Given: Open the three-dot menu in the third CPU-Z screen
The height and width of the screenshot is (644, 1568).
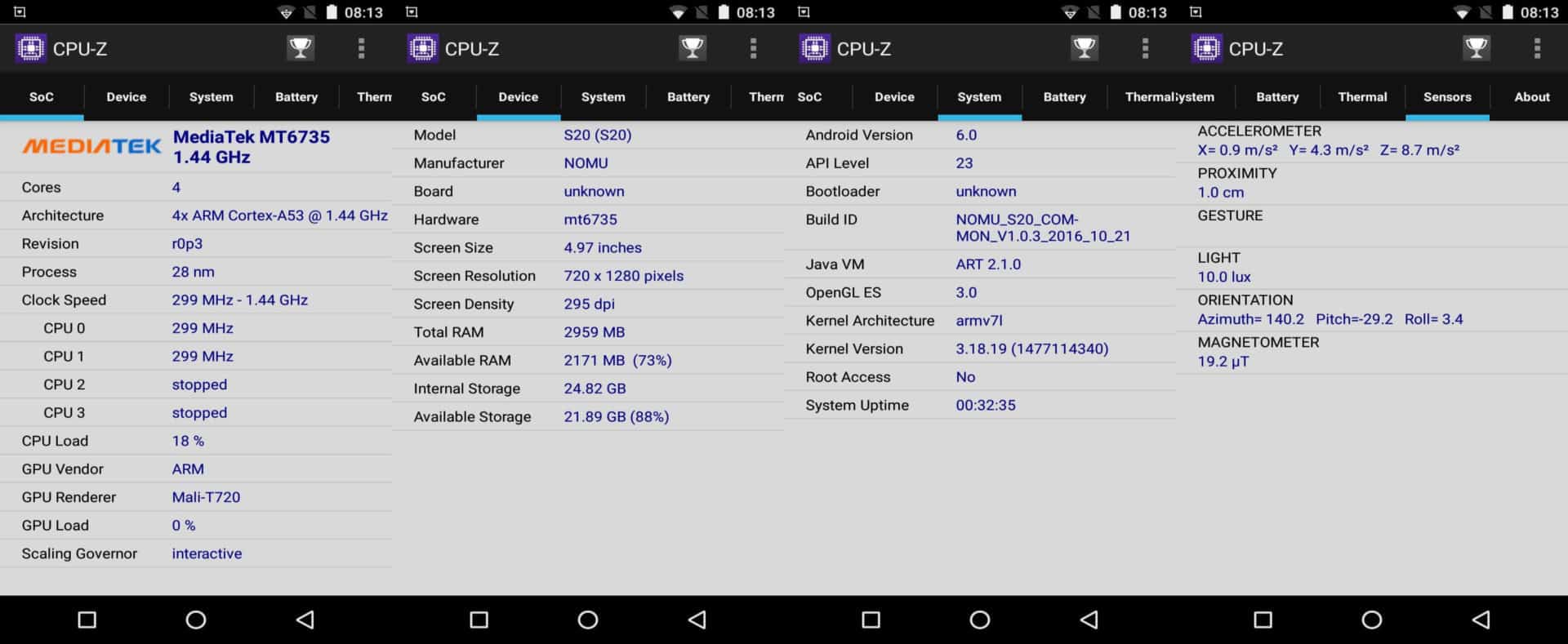Looking at the screenshot, I should (x=1145, y=48).
